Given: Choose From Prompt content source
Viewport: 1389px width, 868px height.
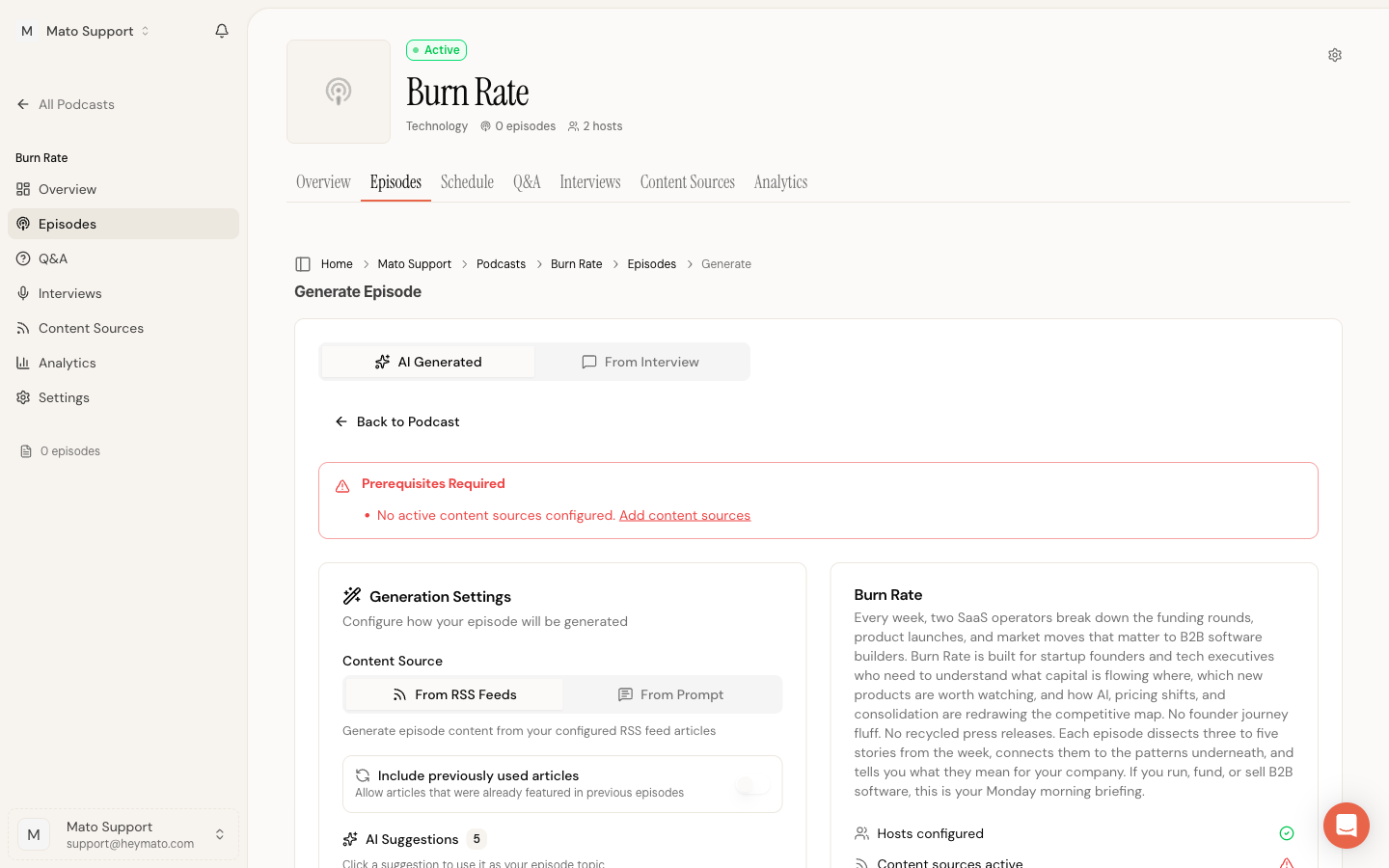Looking at the screenshot, I should [x=670, y=694].
